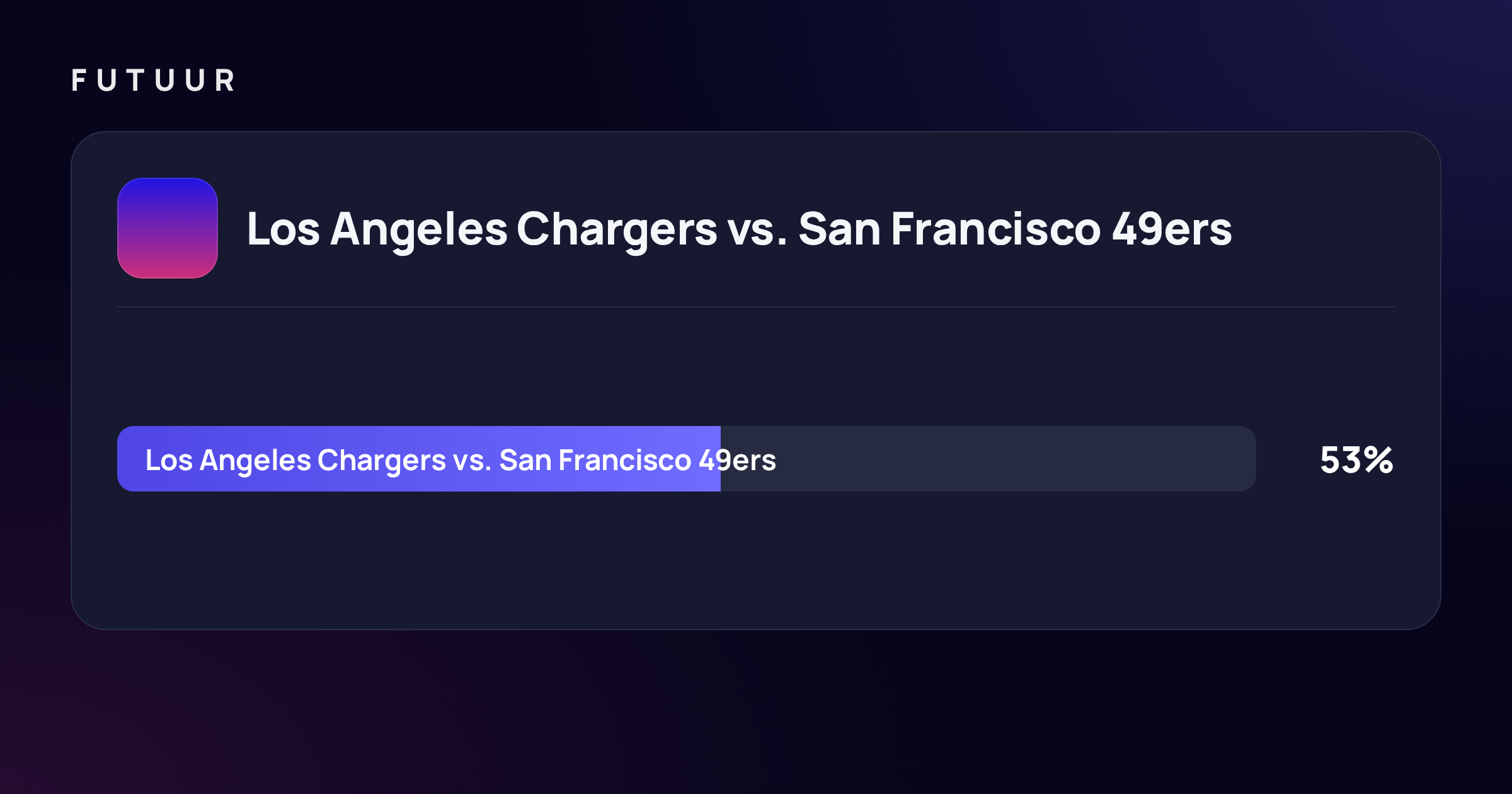Click "Chargers" inside the progress bar label
Viewport: 1512px width, 794px height.
pos(382,461)
